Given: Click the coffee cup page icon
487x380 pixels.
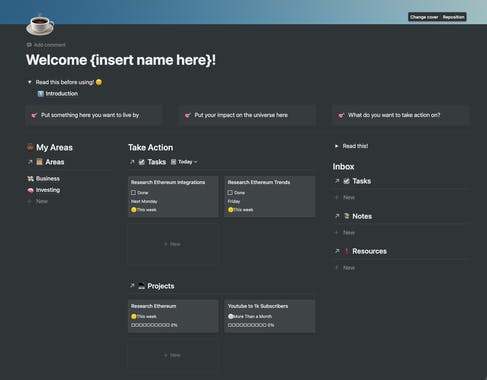Looking at the screenshot, I should 40,25.
